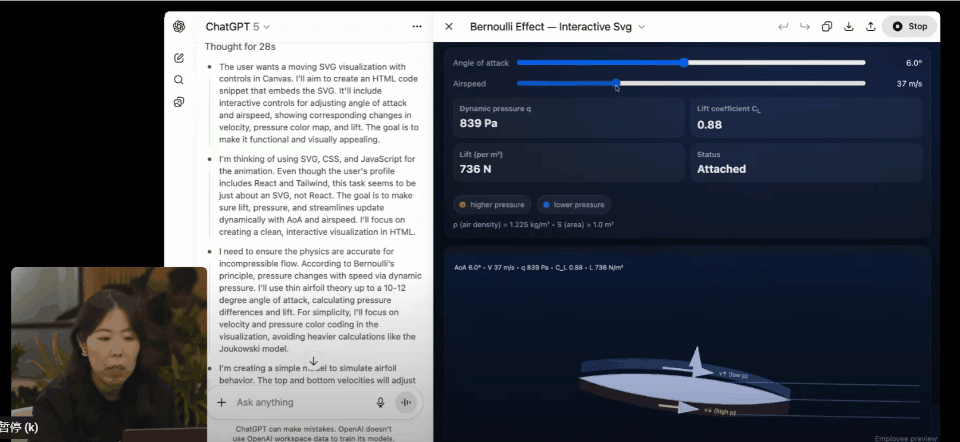Adjust the Airspeed slider handle
The width and height of the screenshot is (960, 442).
(616, 83)
